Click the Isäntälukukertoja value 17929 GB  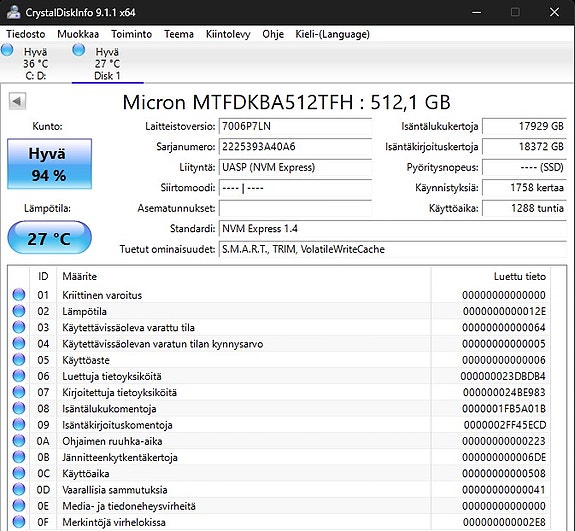(524, 127)
